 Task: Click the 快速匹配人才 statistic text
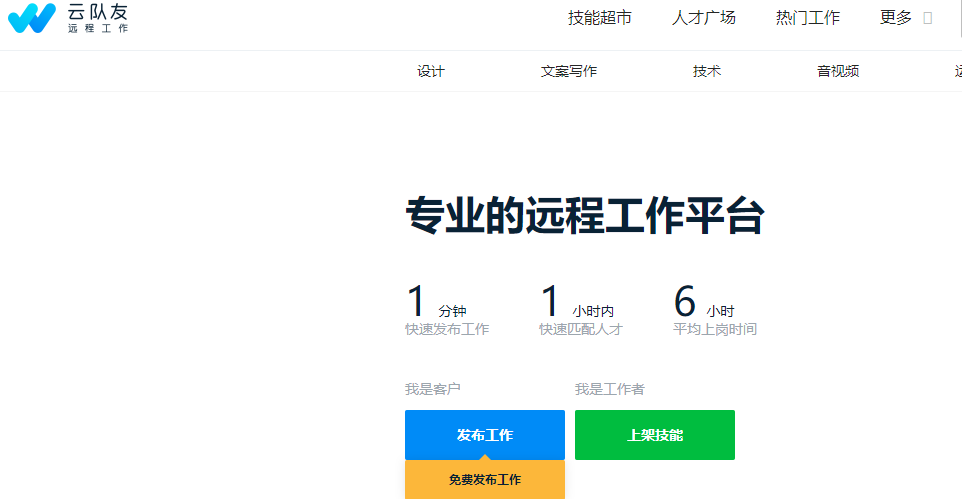tap(581, 329)
